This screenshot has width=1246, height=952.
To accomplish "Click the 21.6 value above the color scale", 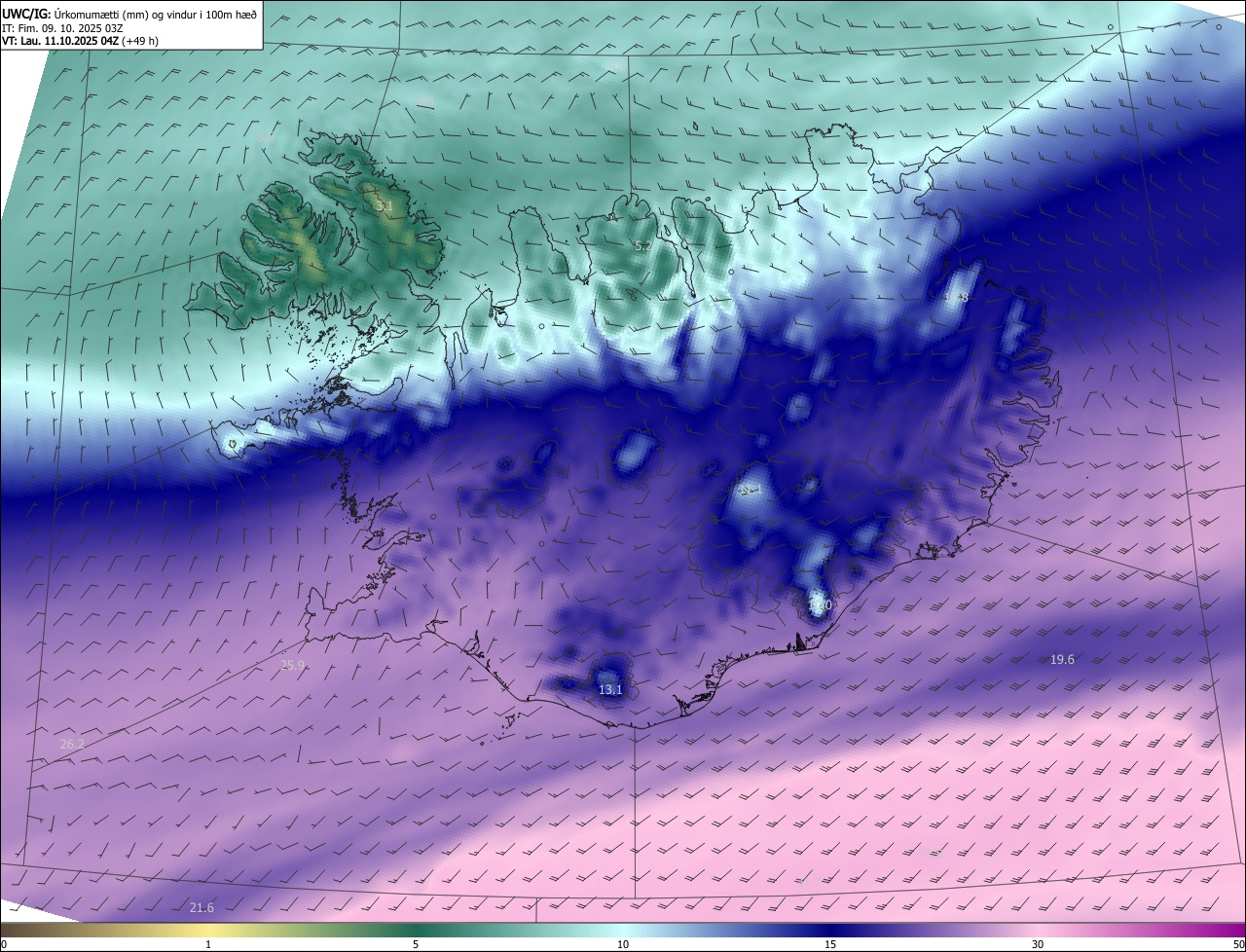I will click(x=201, y=908).
